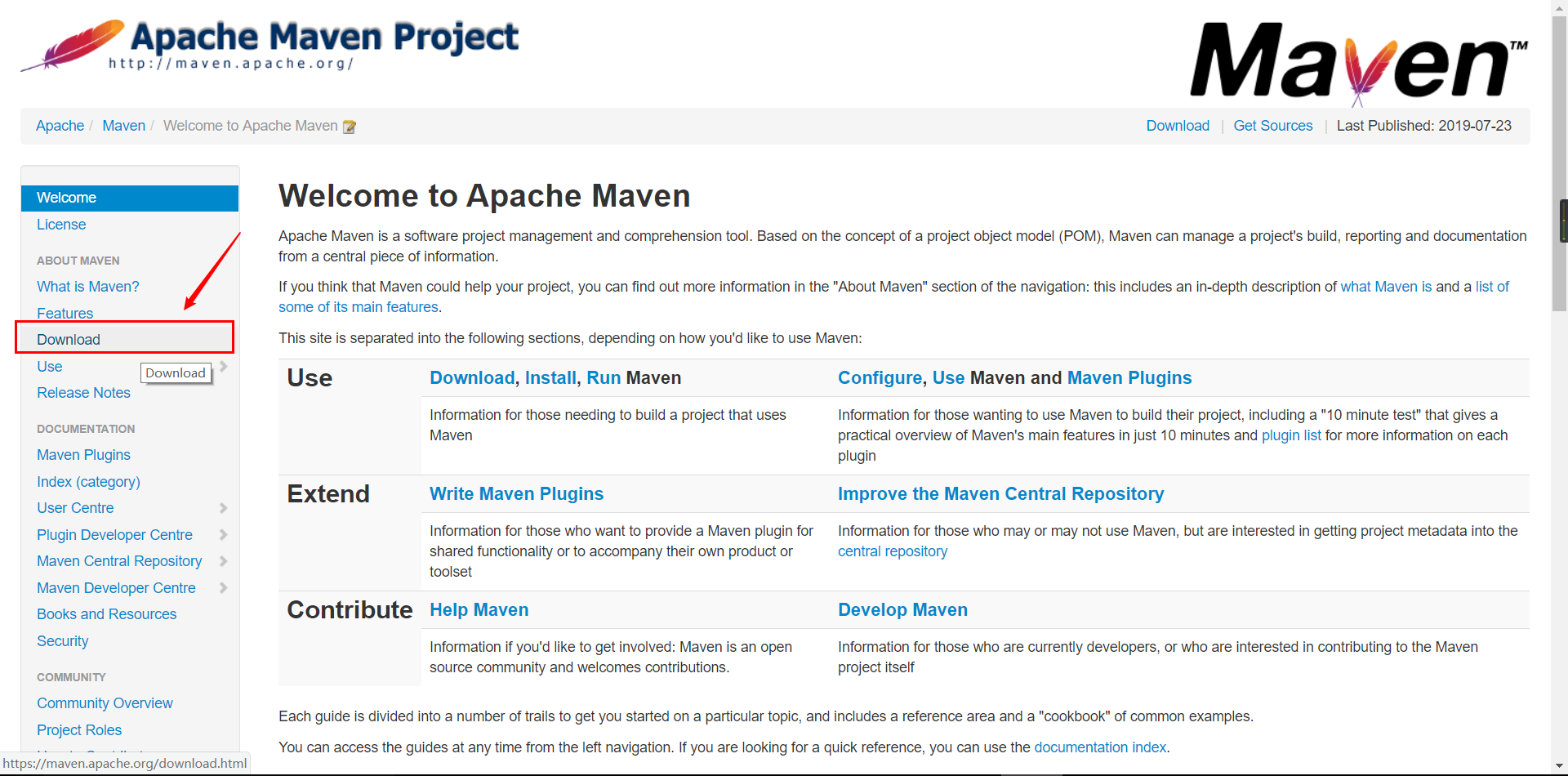This screenshot has width=1568, height=776.
Task: Open Books and Resources link
Action: pyautogui.click(x=106, y=614)
